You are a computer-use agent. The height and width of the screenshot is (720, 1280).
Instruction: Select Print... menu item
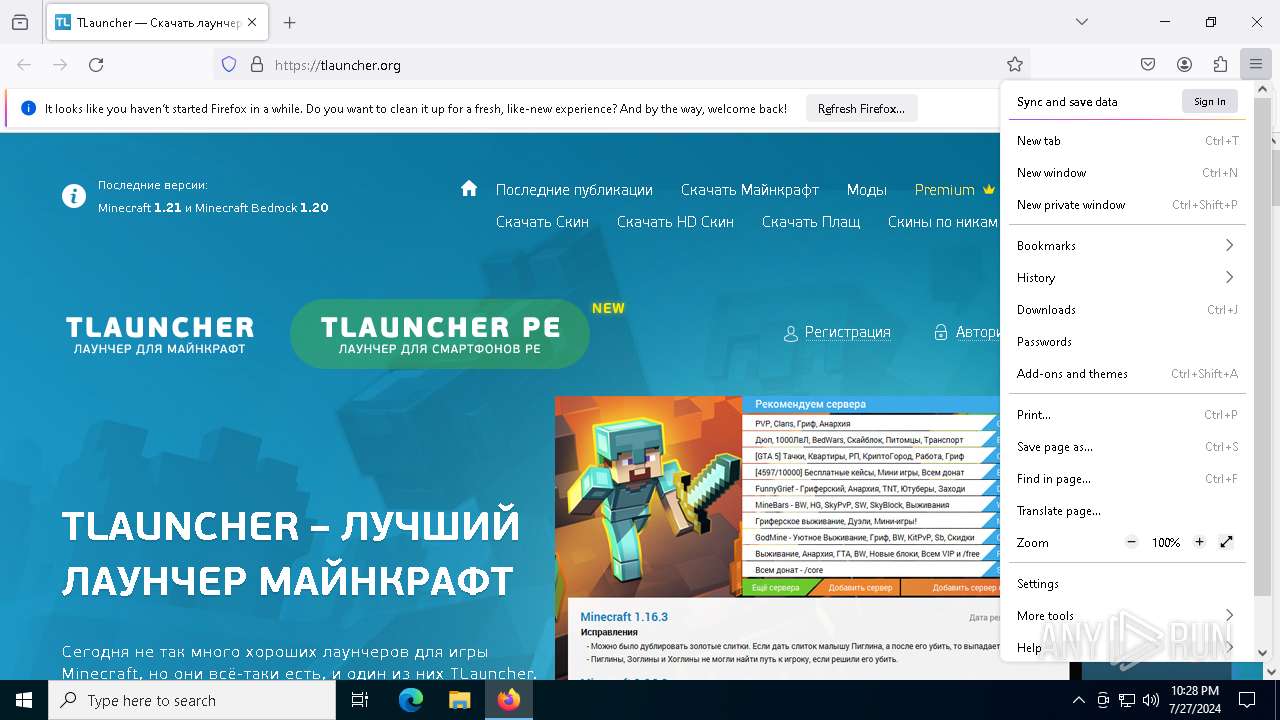[x=1127, y=415]
